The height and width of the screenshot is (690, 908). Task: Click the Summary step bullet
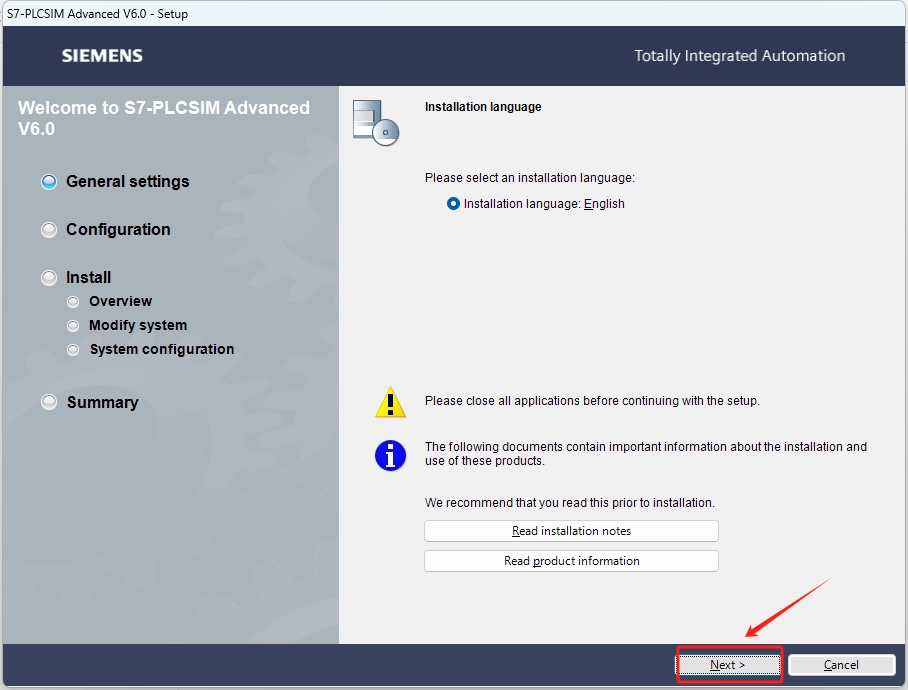[49, 403]
